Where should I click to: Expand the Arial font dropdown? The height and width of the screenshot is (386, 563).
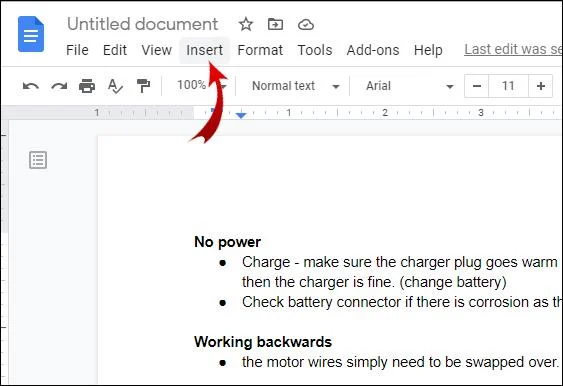tap(409, 86)
